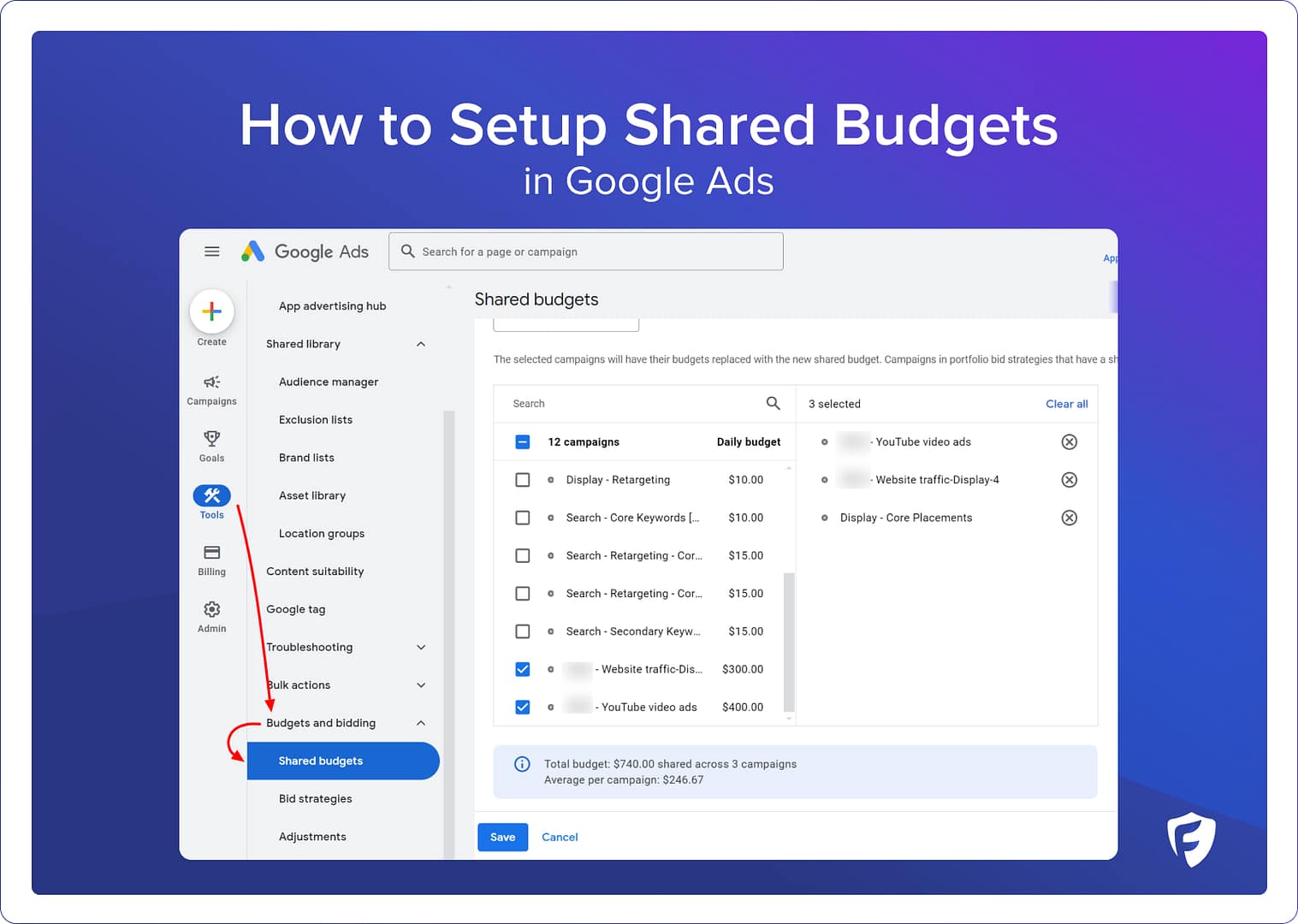Screen dimensions: 1298x924
Task: Click the page or campaign search field
Action: tap(586, 252)
